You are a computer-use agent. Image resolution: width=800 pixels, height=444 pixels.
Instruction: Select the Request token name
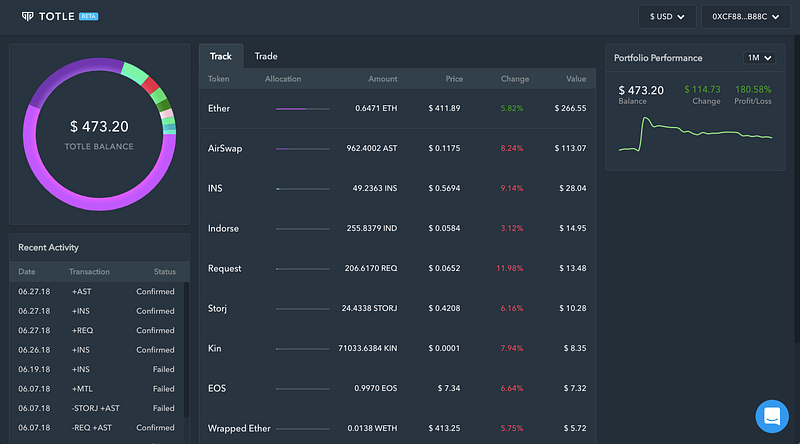pyautogui.click(x=224, y=268)
